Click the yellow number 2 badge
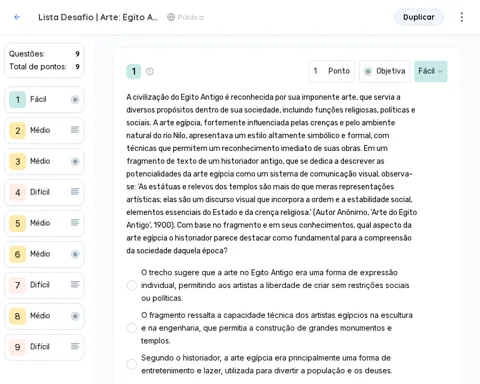 [18, 130]
